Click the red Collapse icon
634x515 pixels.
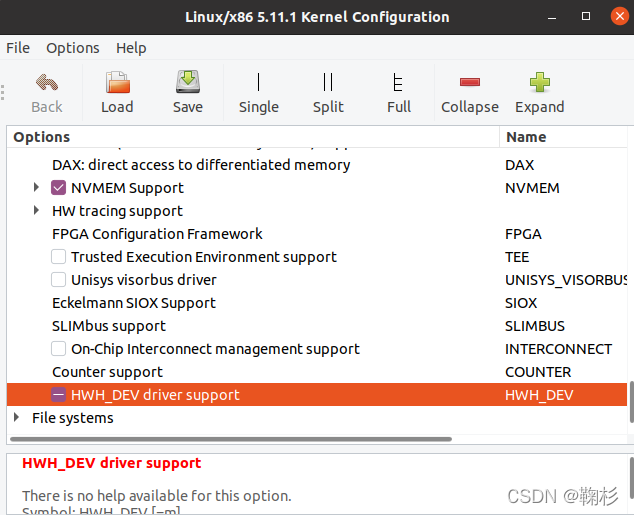tap(470, 82)
